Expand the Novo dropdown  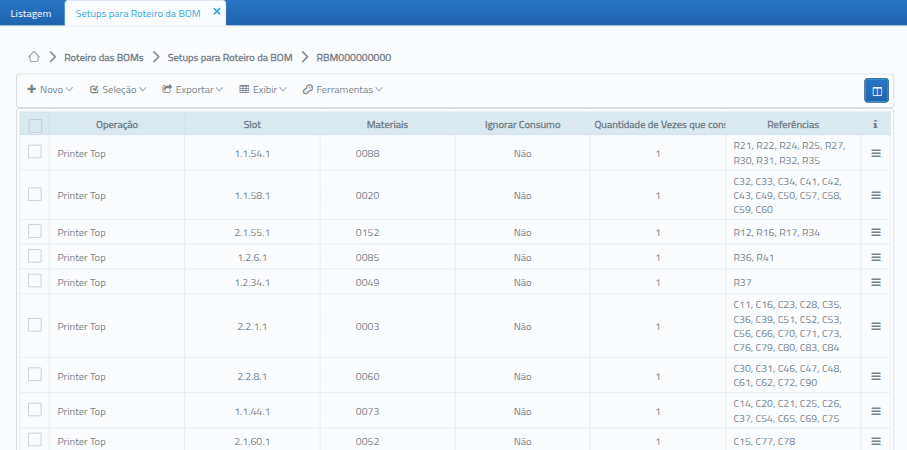(51, 90)
